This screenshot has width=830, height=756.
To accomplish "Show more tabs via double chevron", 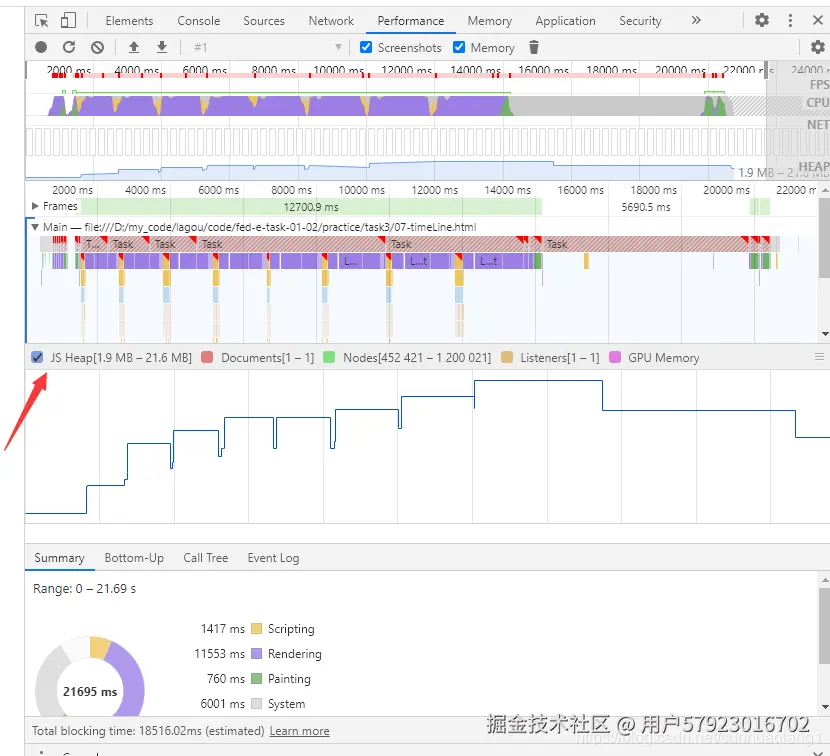I will tap(696, 20).
